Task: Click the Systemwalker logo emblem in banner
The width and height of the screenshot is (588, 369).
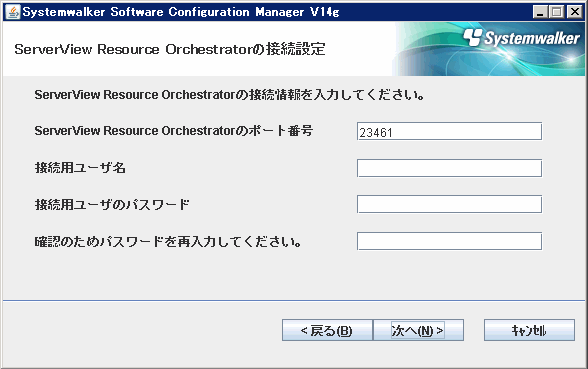Action: 472,38
